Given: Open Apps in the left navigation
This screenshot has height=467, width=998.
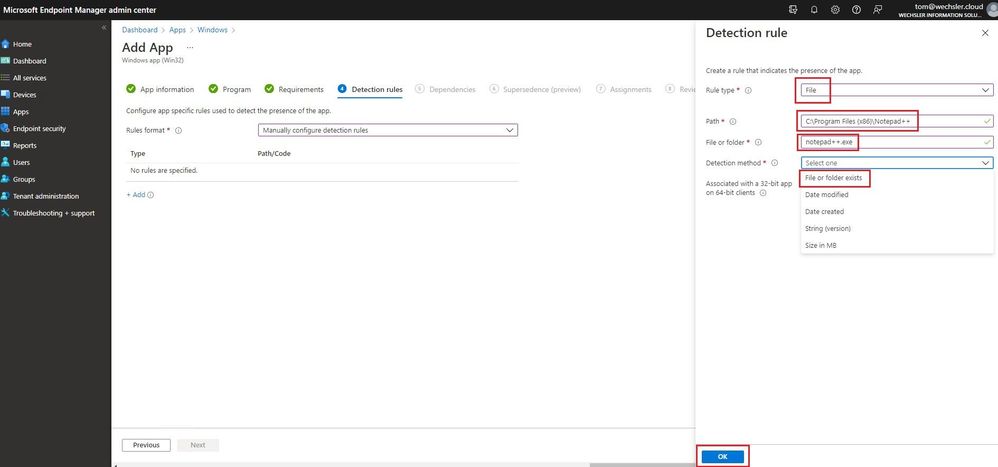Looking at the screenshot, I should (x=20, y=111).
